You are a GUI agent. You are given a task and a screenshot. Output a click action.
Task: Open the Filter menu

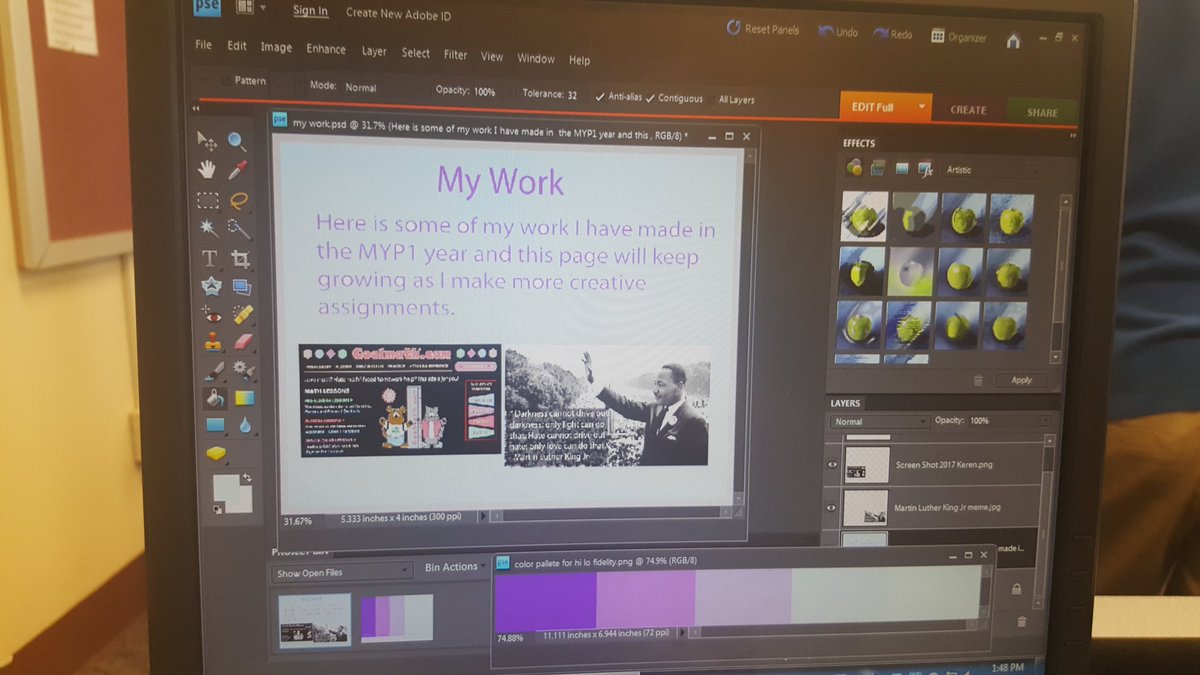(x=455, y=55)
